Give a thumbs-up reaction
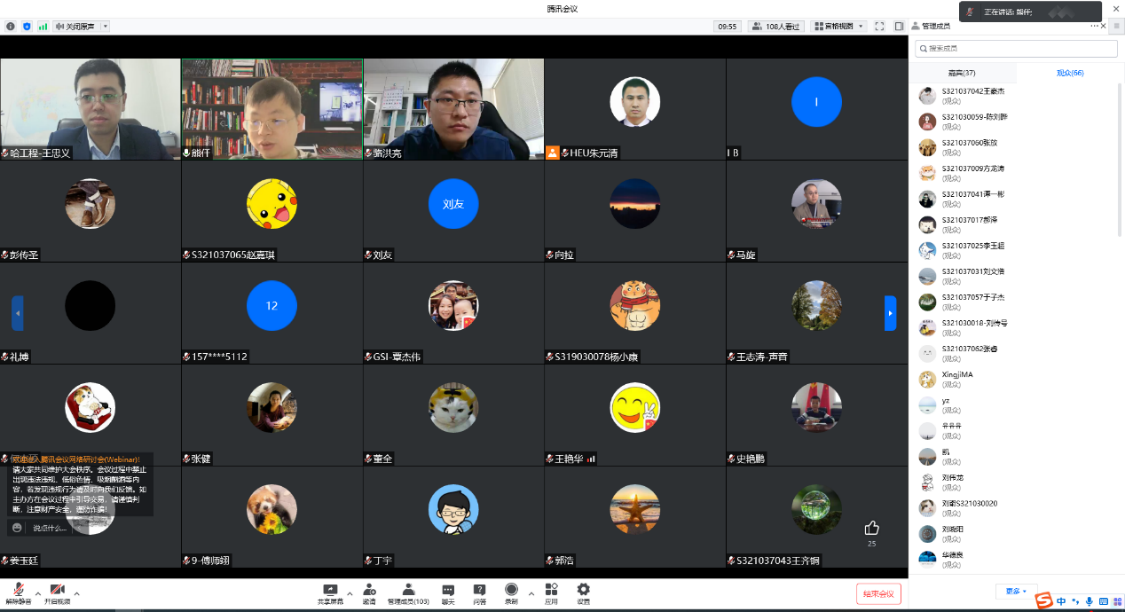Screen dimensions: 1125x612 point(871,528)
